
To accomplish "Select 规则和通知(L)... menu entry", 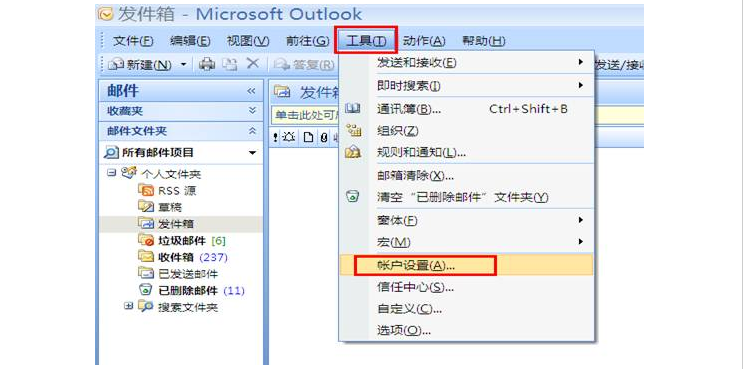I will [466, 152].
